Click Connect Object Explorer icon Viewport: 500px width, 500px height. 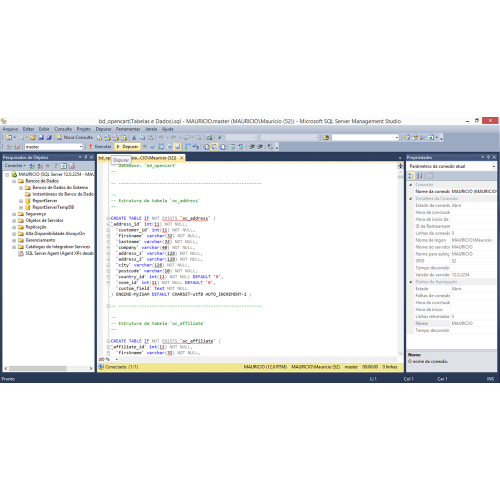tap(32, 166)
